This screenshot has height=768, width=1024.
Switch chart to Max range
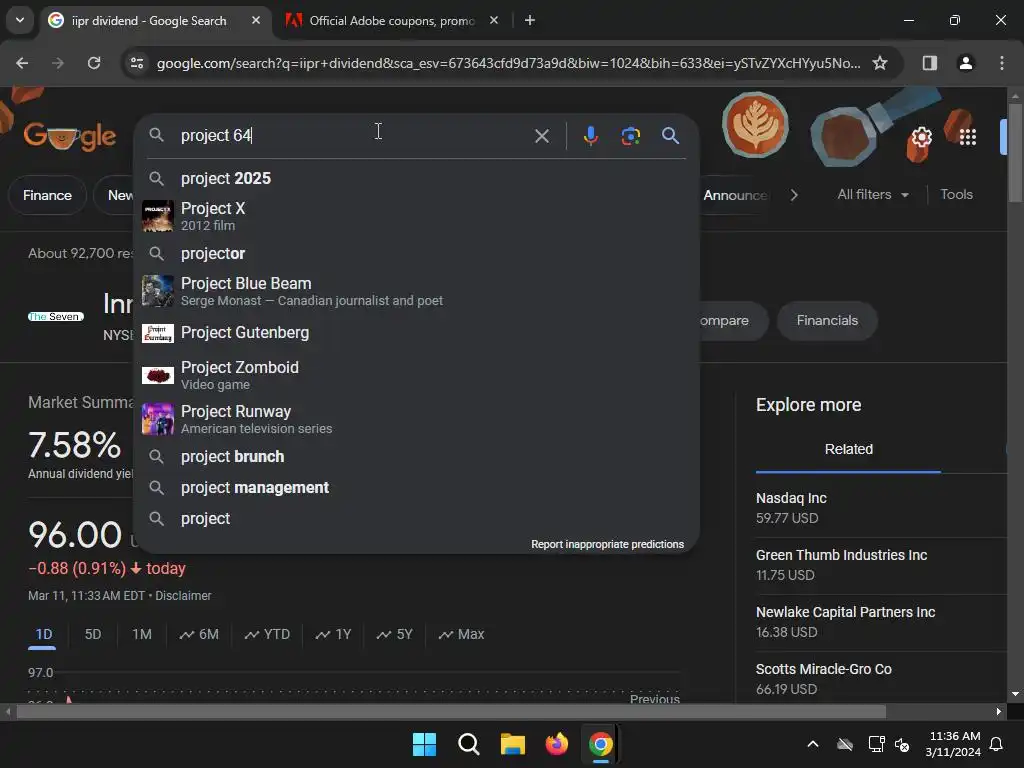(x=461, y=634)
